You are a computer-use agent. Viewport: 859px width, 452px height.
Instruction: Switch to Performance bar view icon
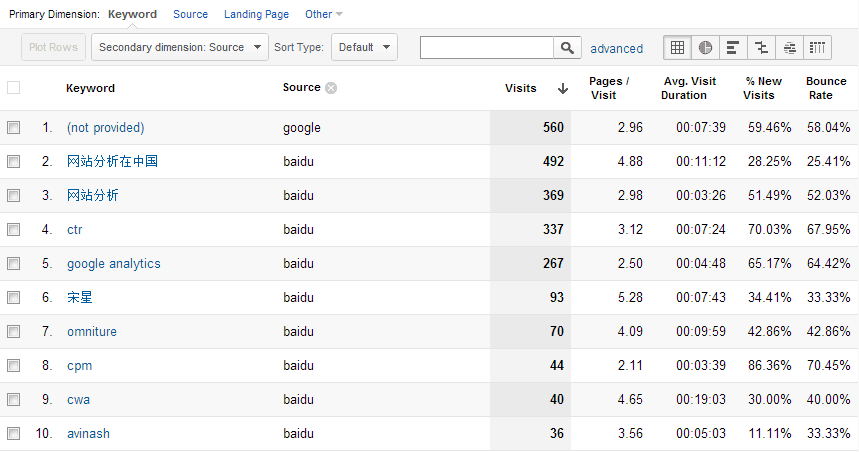(x=734, y=47)
